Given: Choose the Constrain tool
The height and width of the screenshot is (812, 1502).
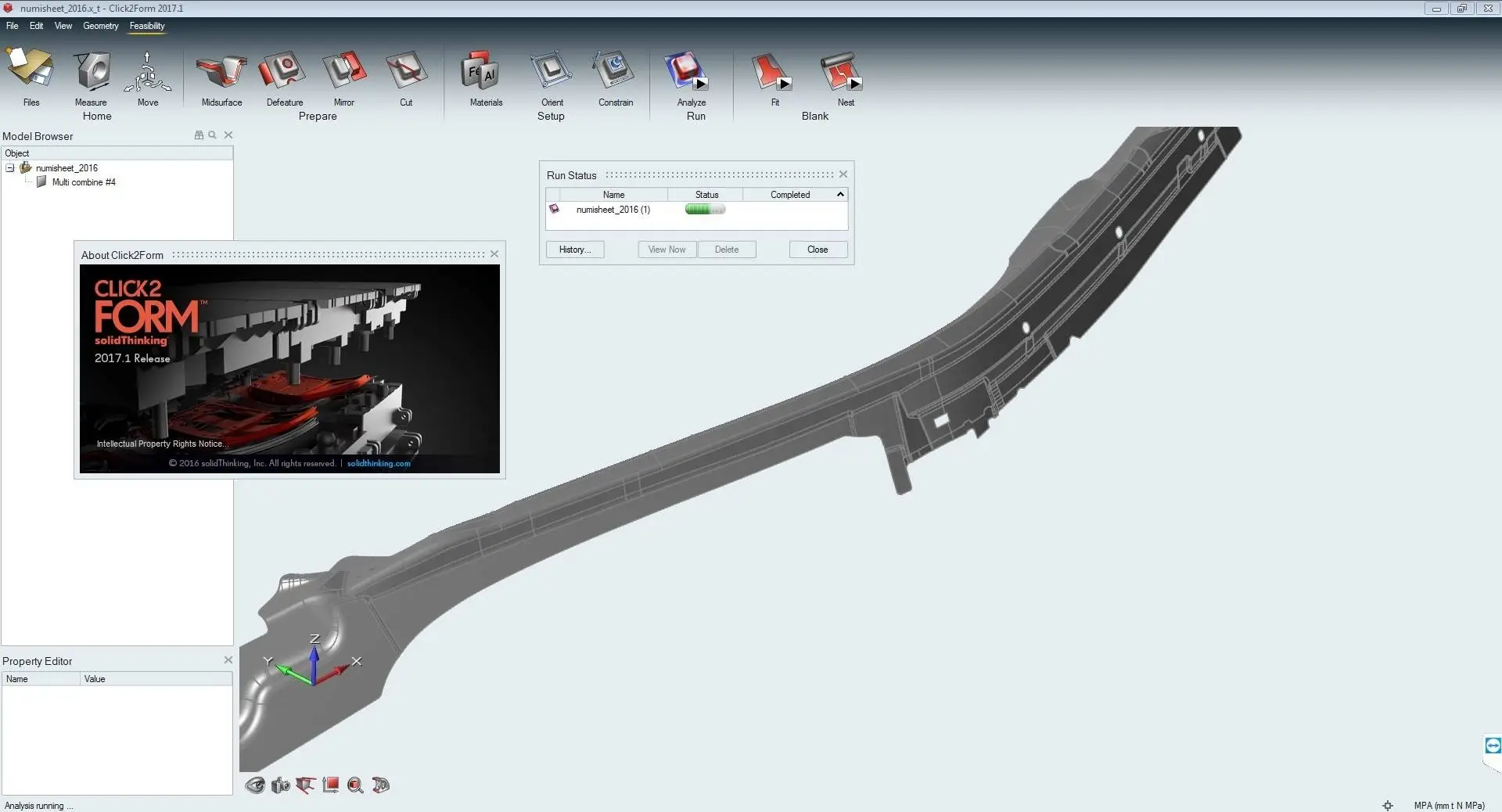Looking at the screenshot, I should [615, 71].
